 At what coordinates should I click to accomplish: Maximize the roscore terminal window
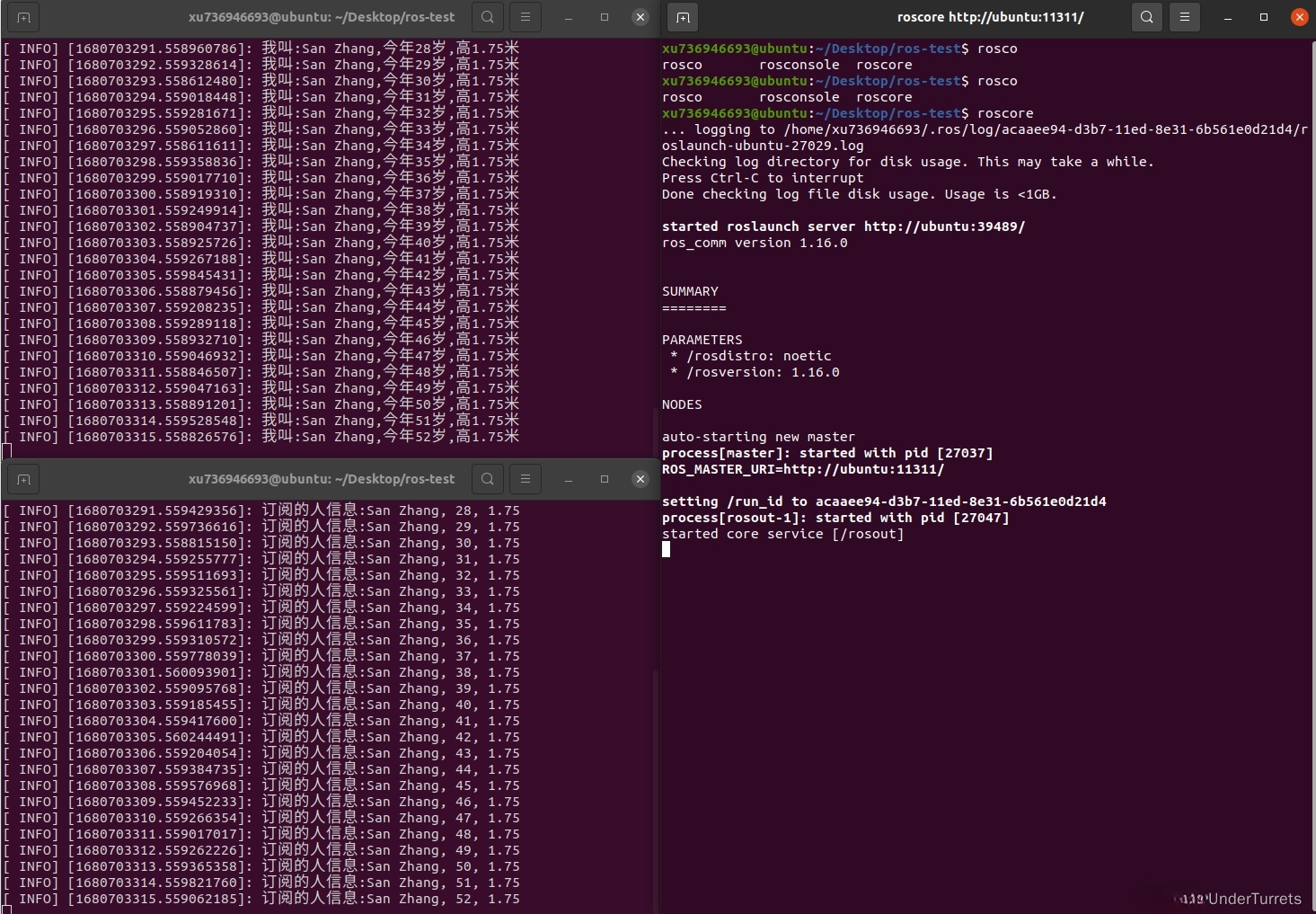point(1264,17)
